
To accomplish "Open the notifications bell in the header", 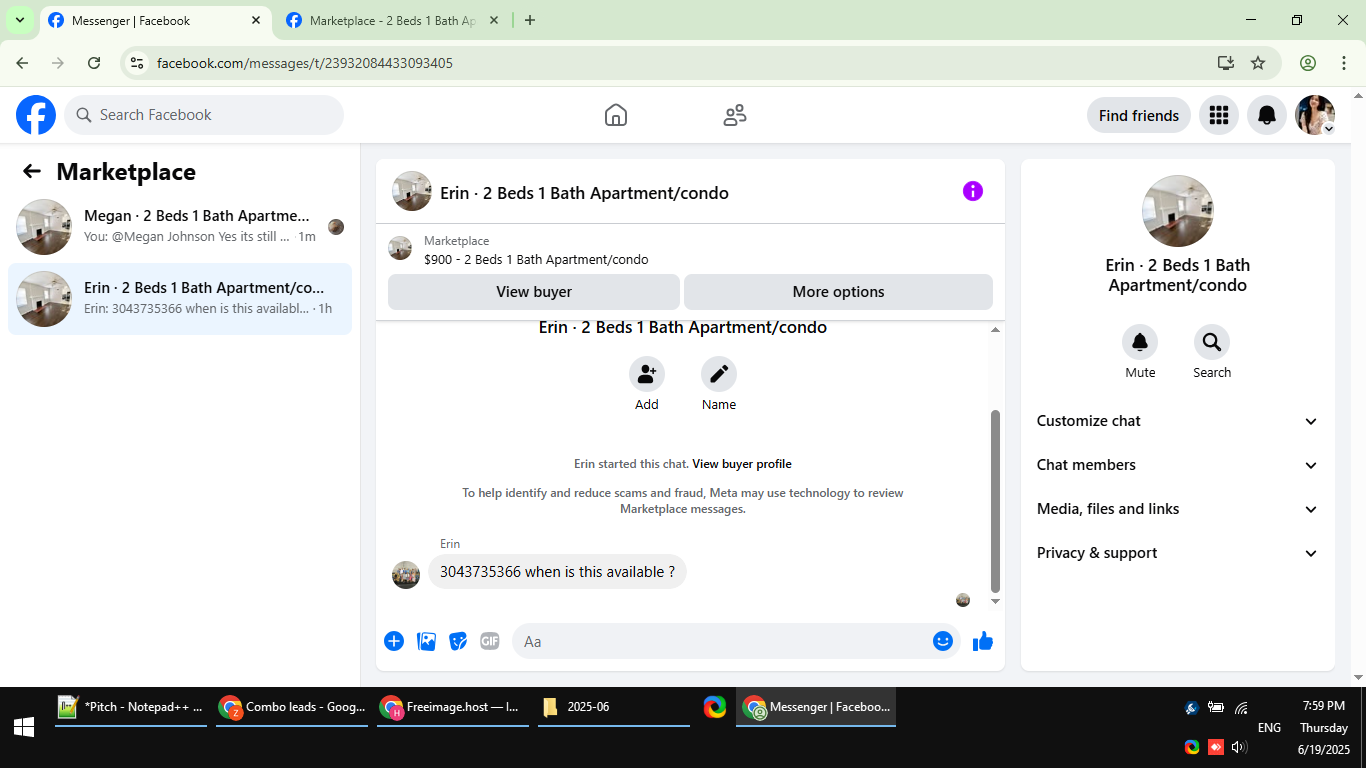I will pos(1267,115).
